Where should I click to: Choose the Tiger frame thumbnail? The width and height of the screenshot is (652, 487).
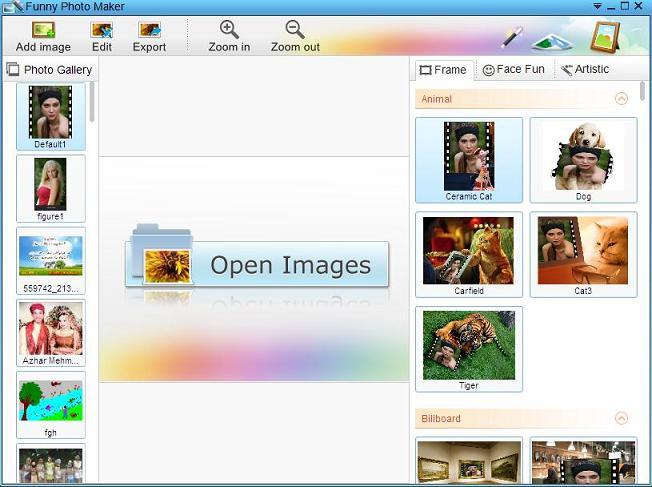(469, 349)
